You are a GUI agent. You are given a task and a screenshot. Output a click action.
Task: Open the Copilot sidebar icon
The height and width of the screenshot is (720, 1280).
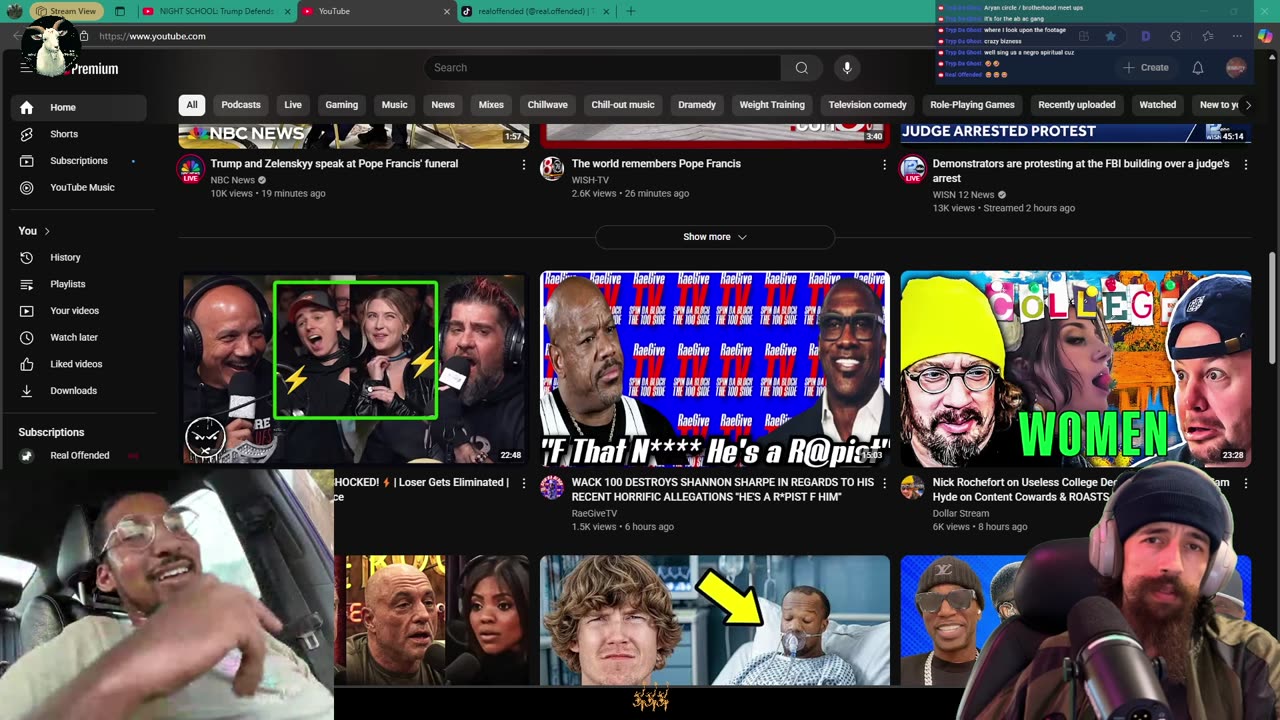1265,36
